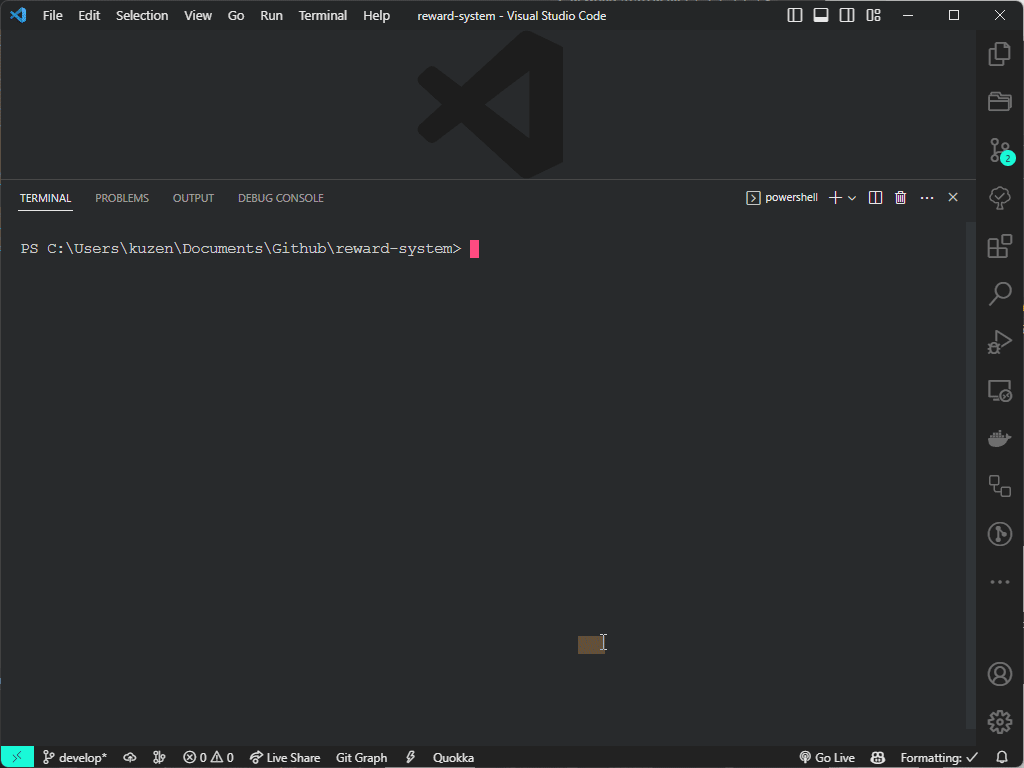This screenshot has width=1024, height=768.
Task: Create a new terminal with plus icon
Action: click(x=835, y=197)
